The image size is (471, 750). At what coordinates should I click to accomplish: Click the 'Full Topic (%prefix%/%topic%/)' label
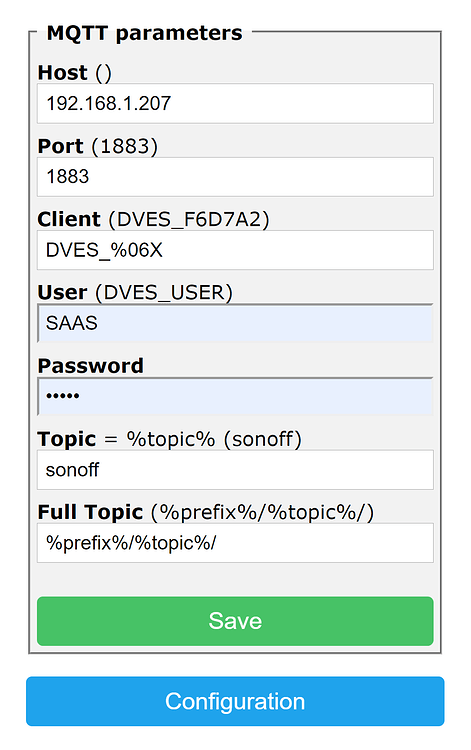206,512
